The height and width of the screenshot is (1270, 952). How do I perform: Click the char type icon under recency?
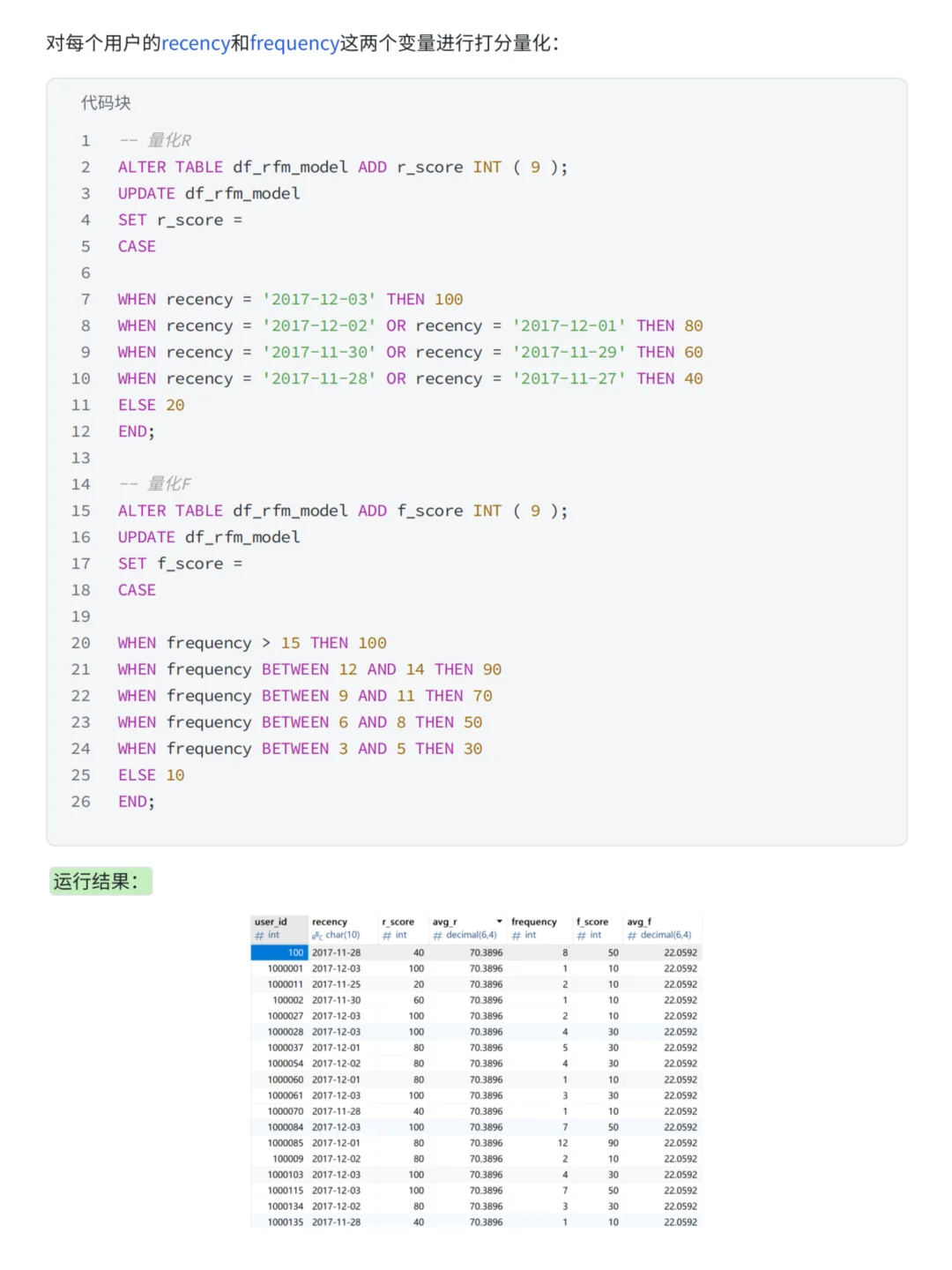[x=317, y=935]
